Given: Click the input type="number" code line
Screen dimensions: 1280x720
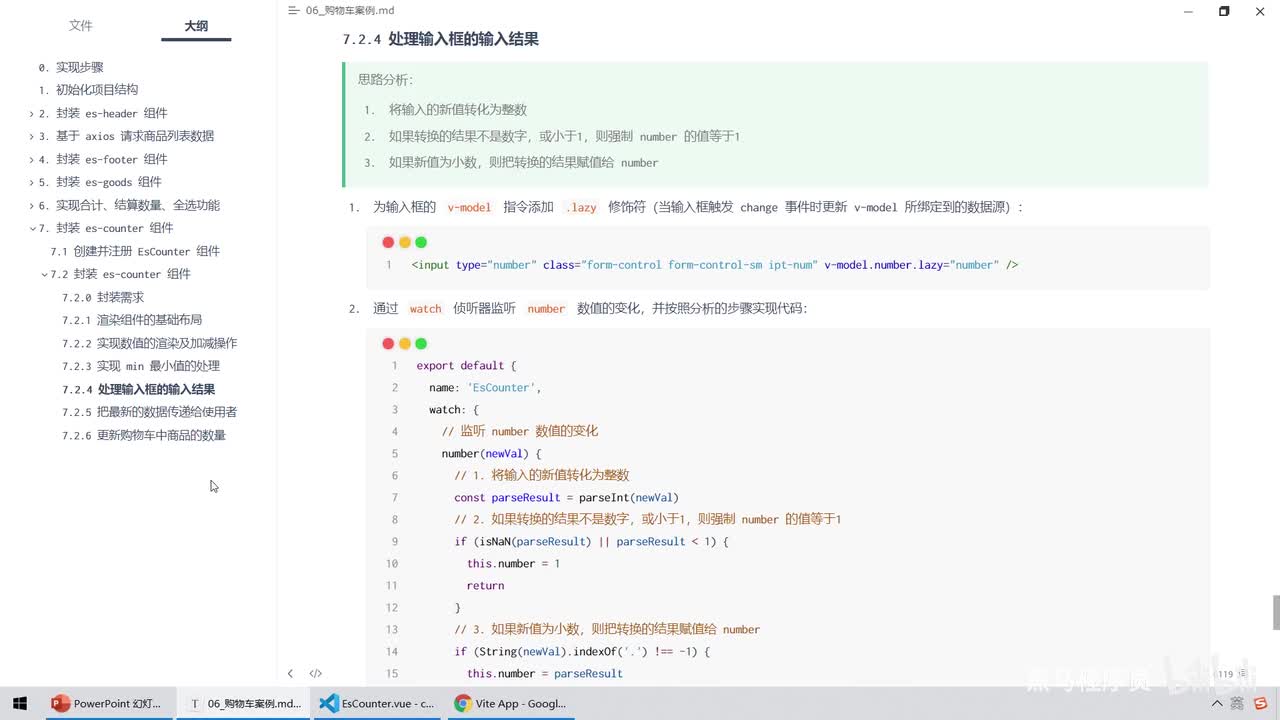Looking at the screenshot, I should pyautogui.click(x=715, y=265).
